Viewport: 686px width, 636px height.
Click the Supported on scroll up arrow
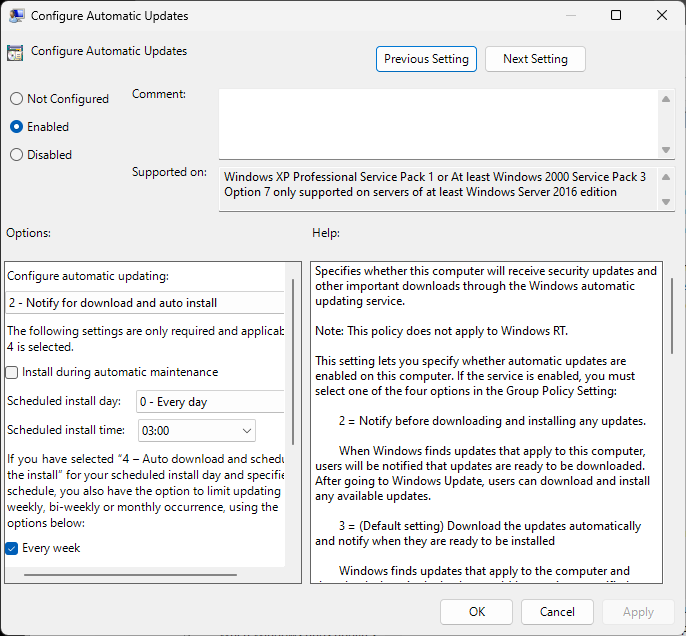666,175
